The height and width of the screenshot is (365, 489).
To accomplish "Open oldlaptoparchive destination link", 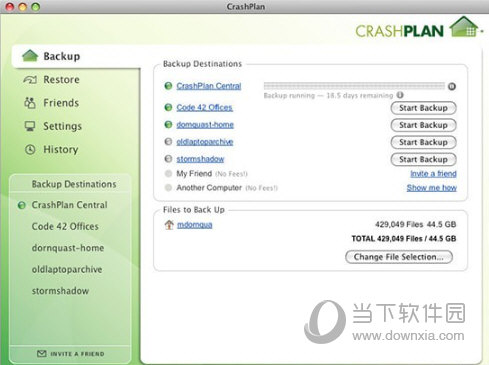I will point(205,142).
